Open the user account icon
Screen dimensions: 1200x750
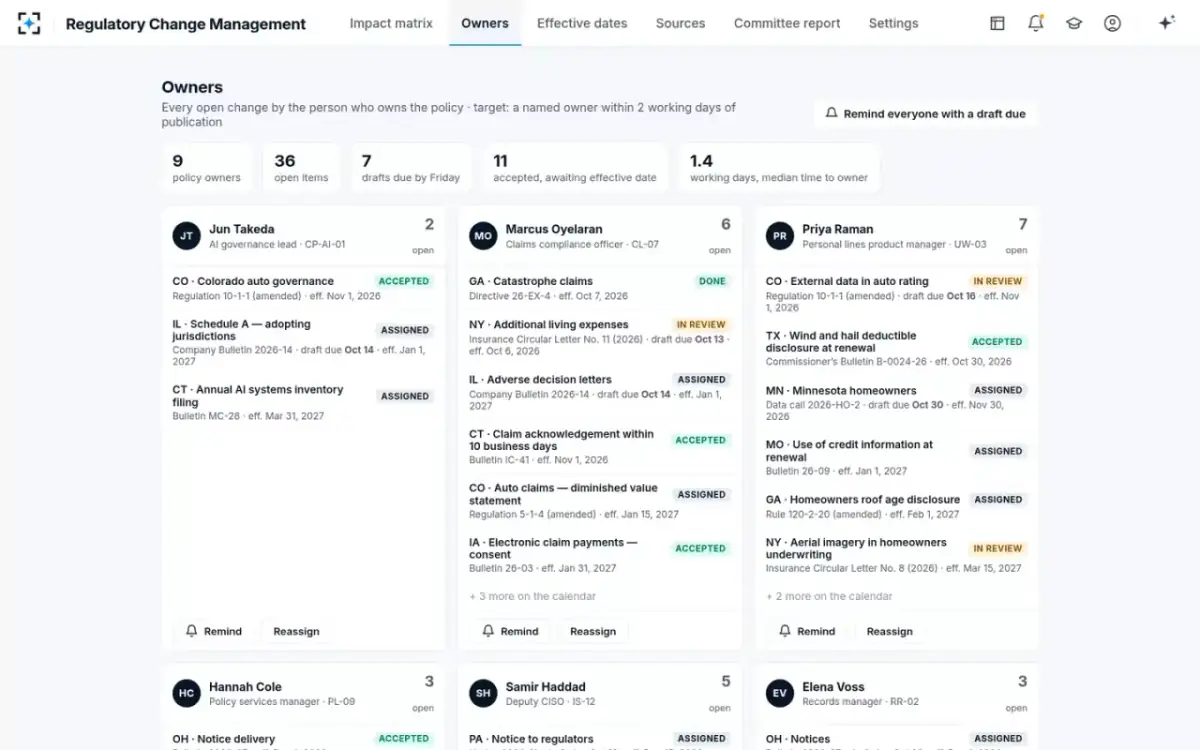1112,23
